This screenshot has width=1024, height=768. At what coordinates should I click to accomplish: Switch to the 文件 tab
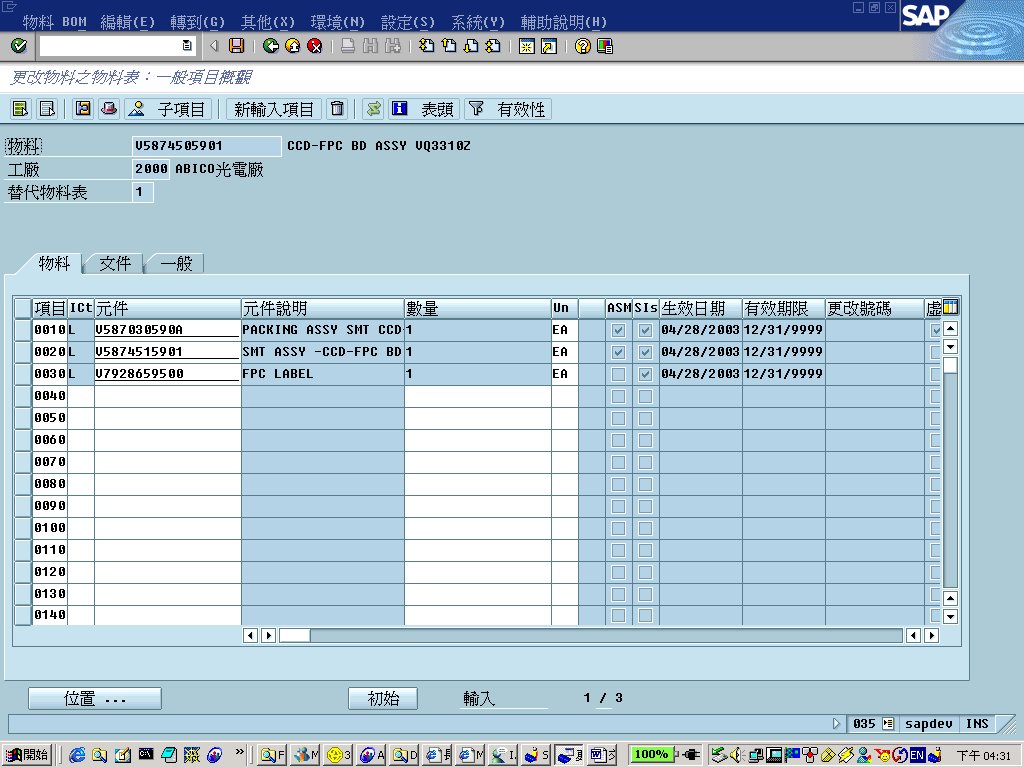click(x=115, y=263)
